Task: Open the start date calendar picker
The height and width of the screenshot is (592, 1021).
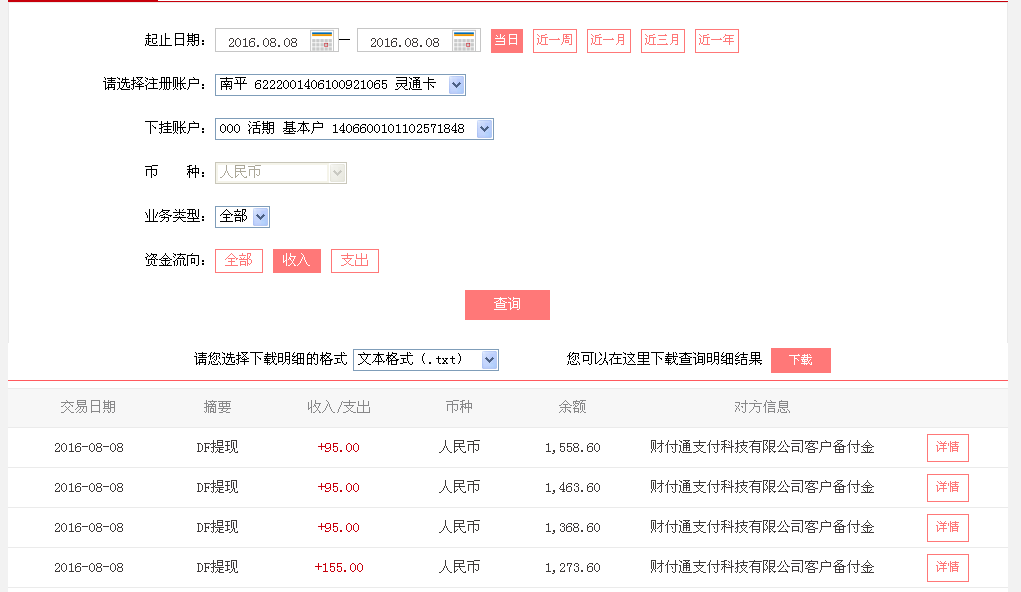Action: click(322, 40)
